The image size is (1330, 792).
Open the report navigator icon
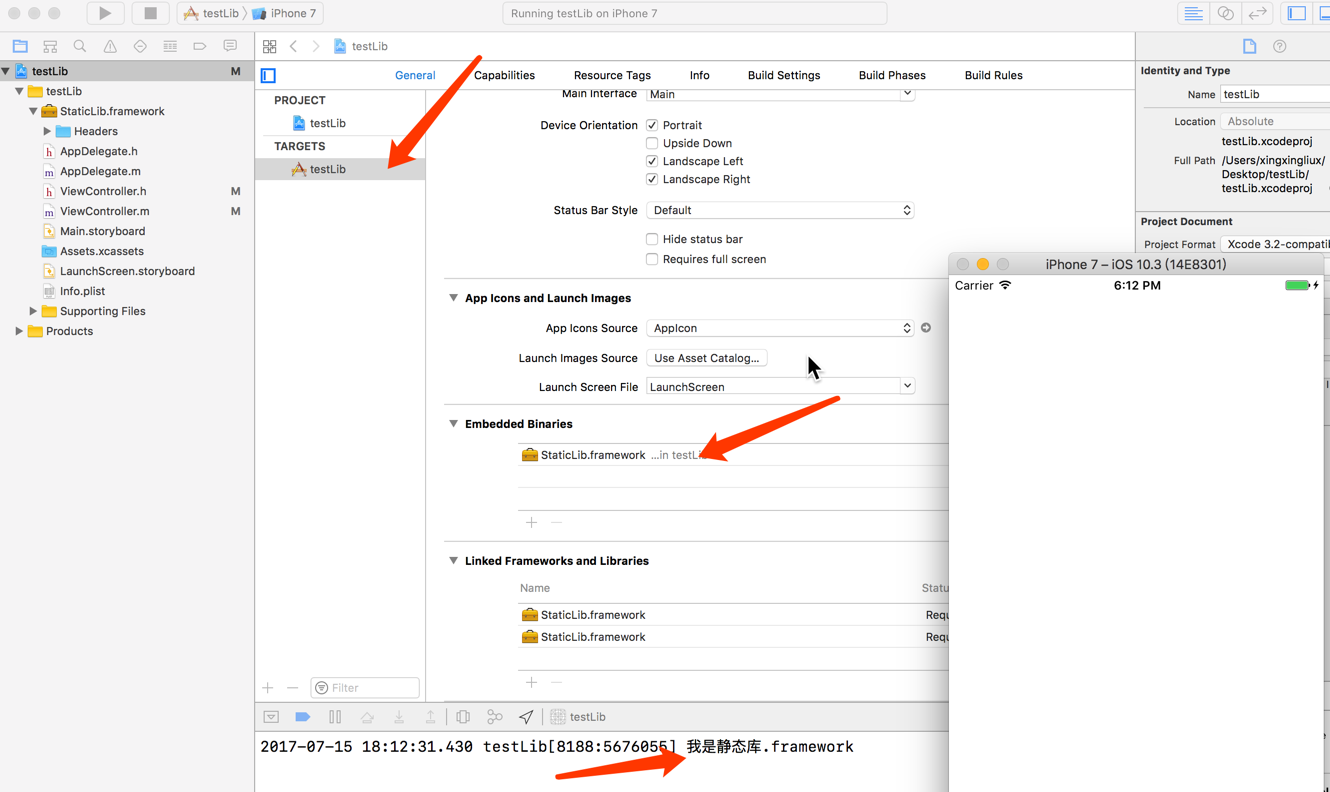pos(230,46)
